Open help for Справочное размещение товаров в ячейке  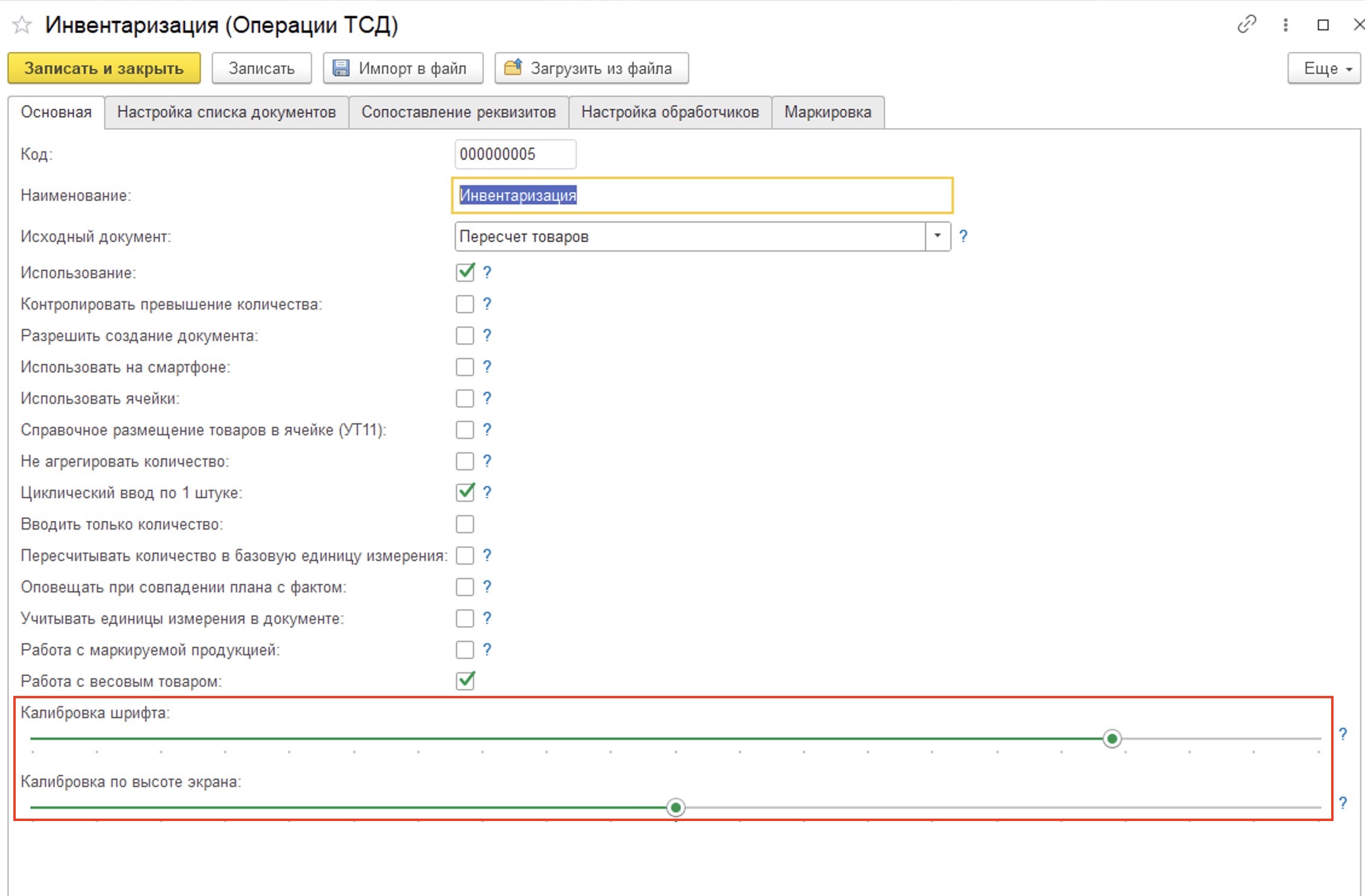coord(487,430)
